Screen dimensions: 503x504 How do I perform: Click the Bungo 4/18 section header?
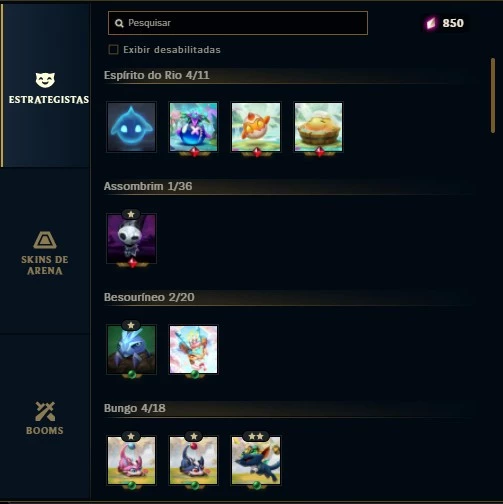(134, 408)
